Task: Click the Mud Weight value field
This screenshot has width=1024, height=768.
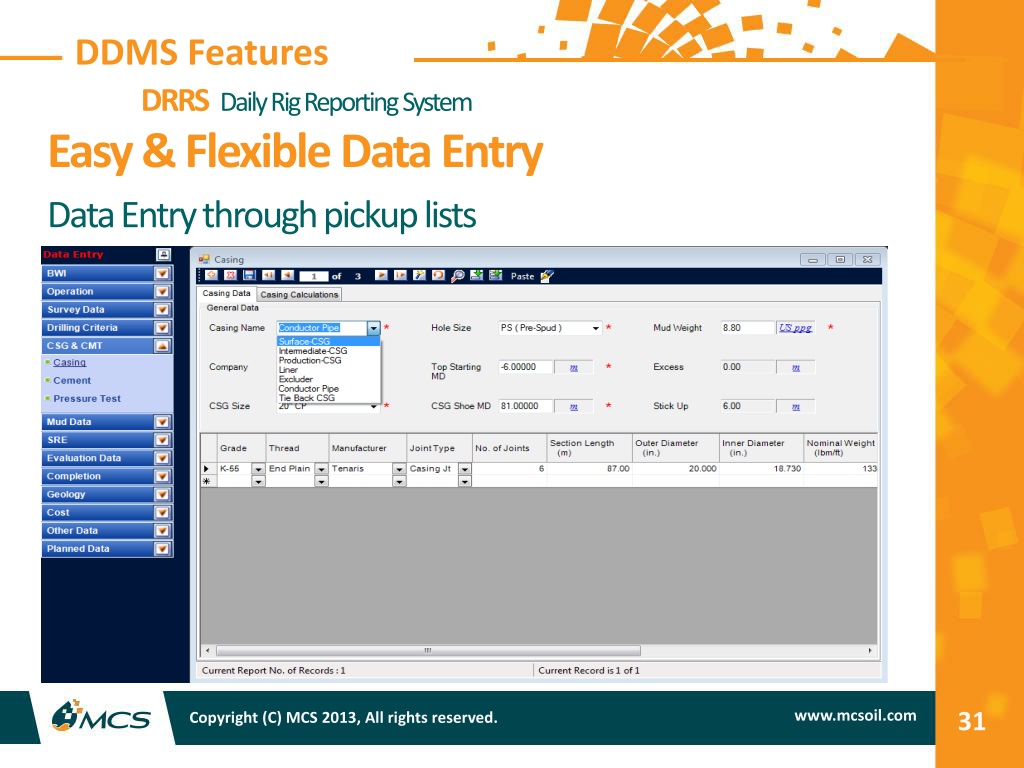Action: click(x=746, y=328)
